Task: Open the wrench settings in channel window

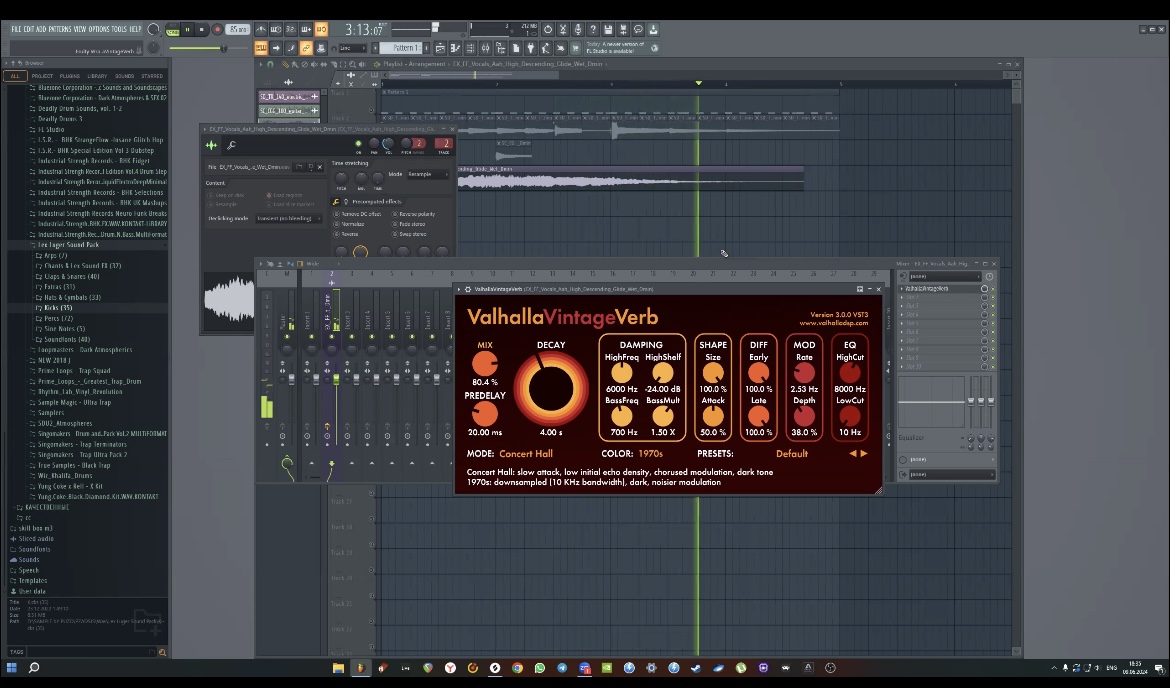Action: pos(231,145)
